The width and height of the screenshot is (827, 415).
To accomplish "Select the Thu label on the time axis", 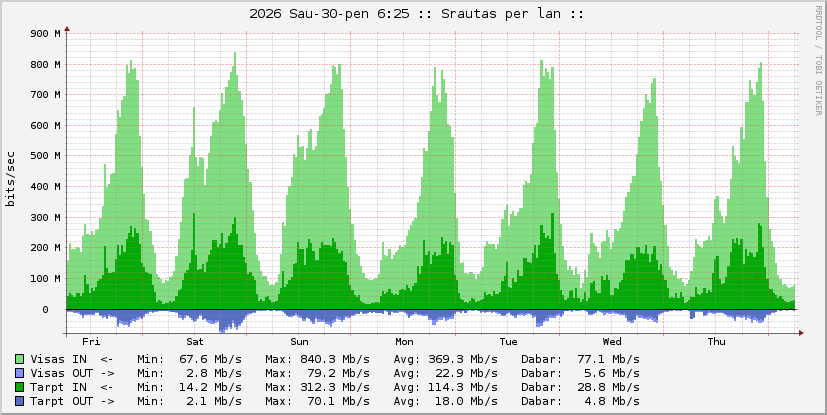I will tap(716, 342).
